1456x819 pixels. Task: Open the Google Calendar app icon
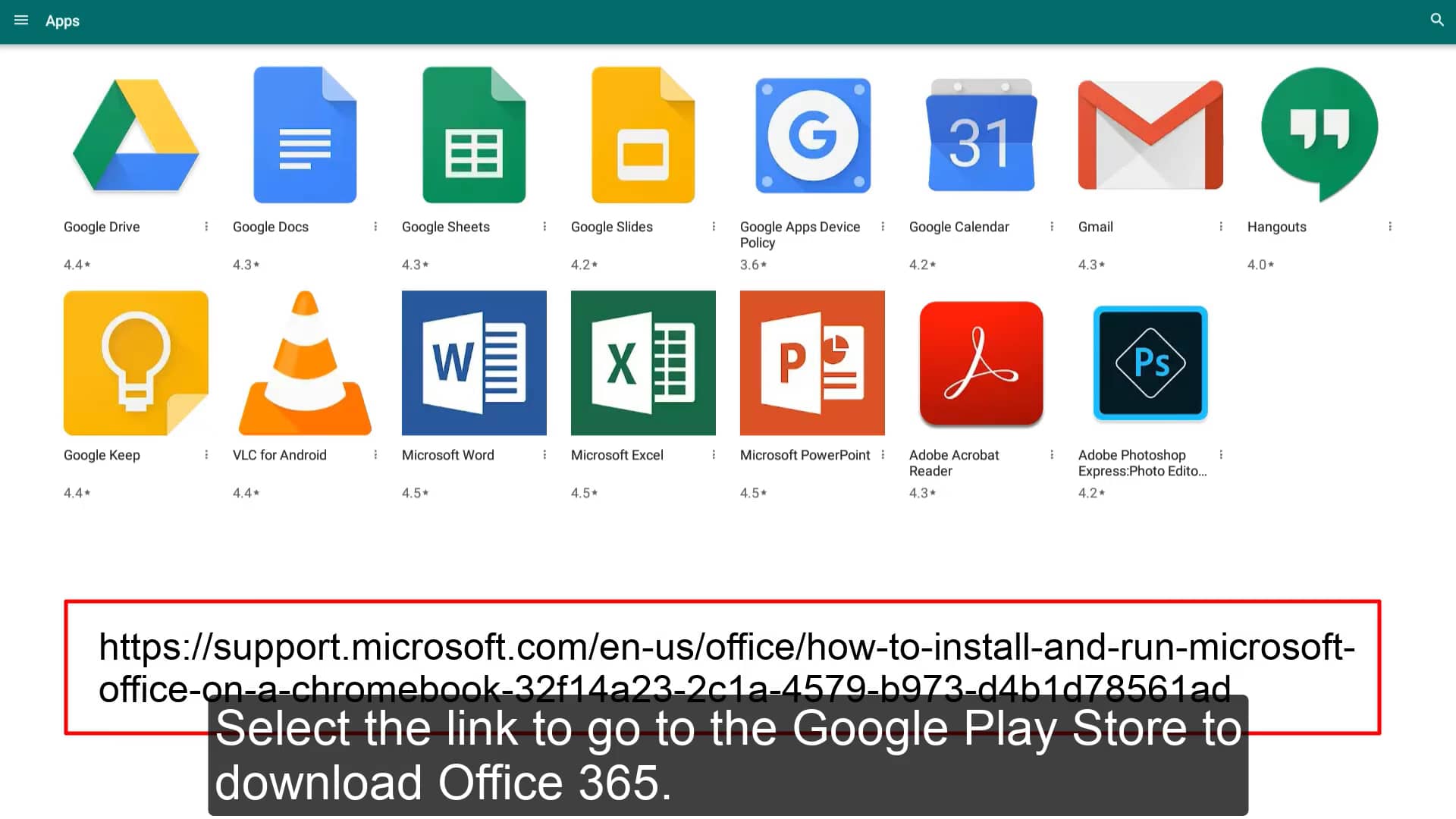[x=981, y=135]
